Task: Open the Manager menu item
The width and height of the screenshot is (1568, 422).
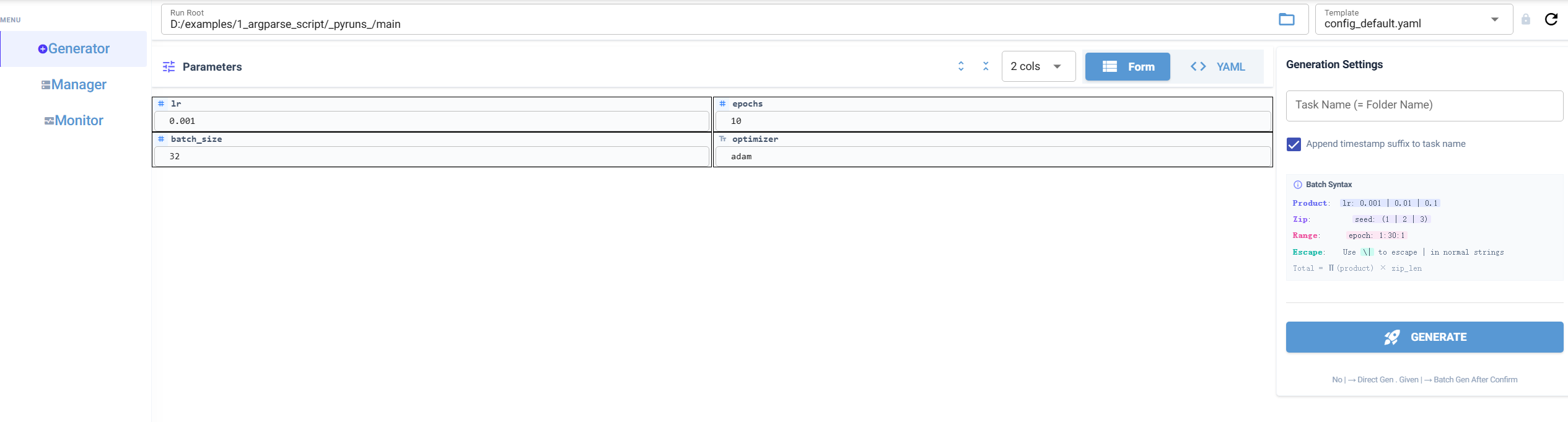Action: click(x=74, y=85)
